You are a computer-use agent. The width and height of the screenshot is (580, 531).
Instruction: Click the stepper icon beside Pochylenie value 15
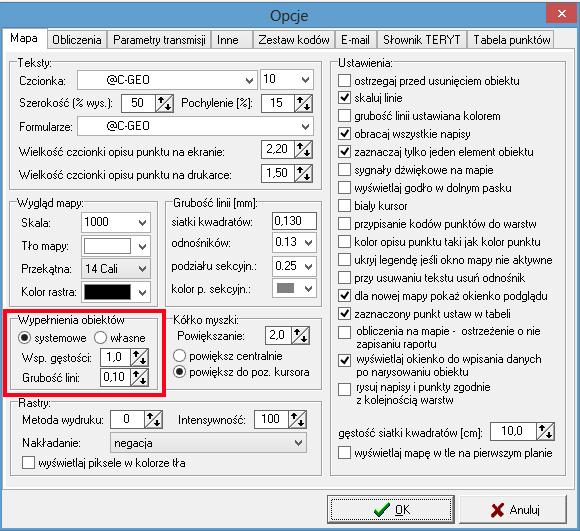[x=304, y=103]
